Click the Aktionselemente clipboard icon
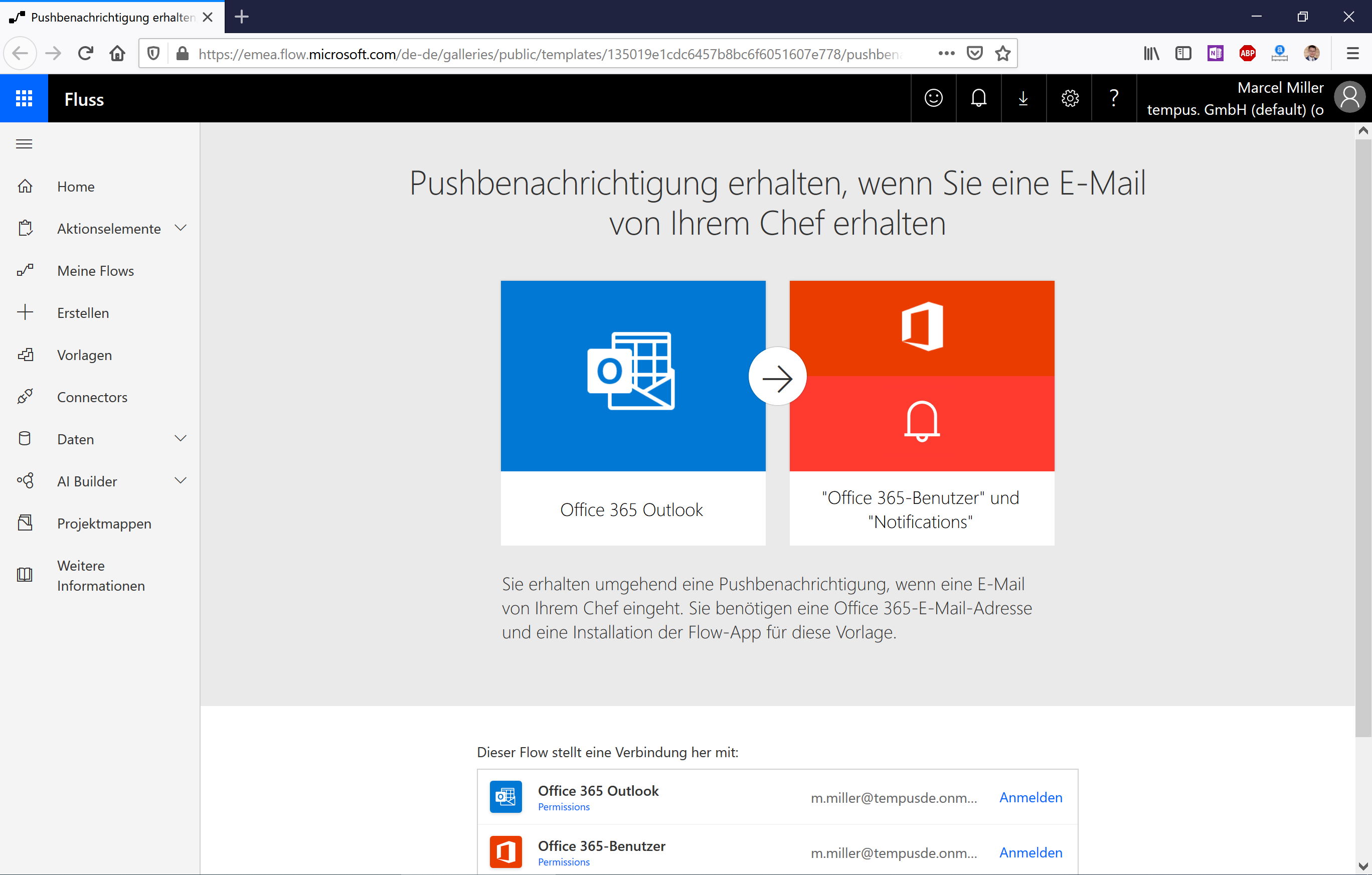Viewport: 1372px width, 875px height. (25, 229)
